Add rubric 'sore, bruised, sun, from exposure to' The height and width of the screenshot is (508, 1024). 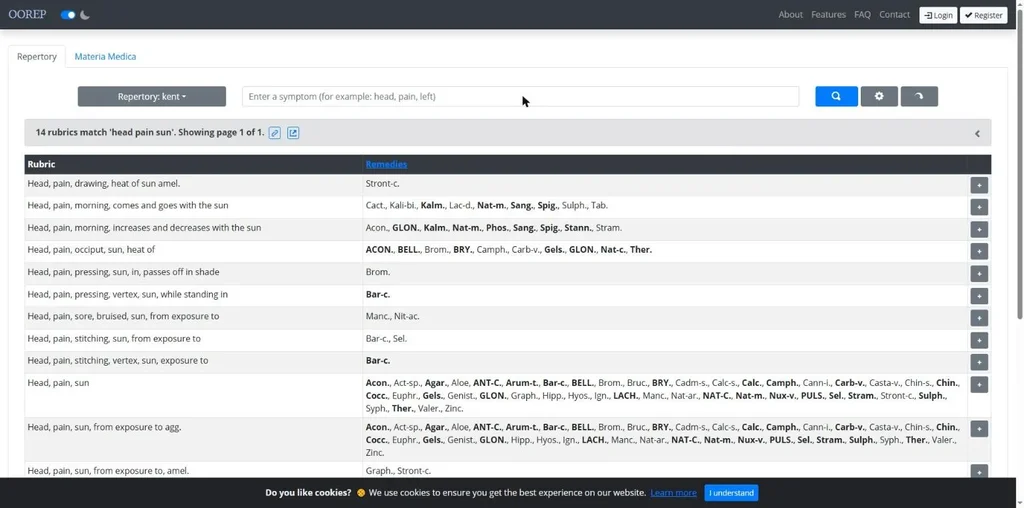[x=979, y=318]
